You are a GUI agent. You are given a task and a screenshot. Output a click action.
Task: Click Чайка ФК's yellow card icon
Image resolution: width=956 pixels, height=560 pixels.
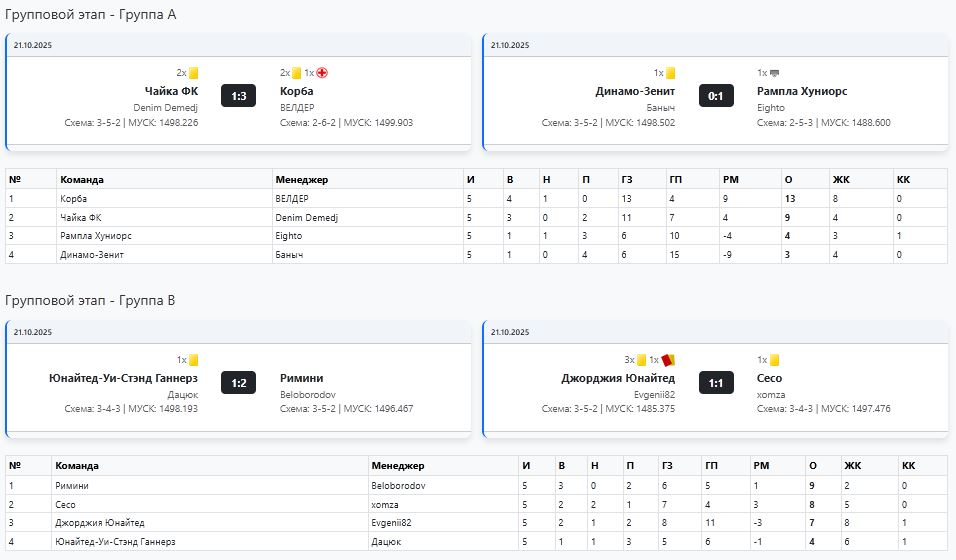pyautogui.click(x=194, y=73)
